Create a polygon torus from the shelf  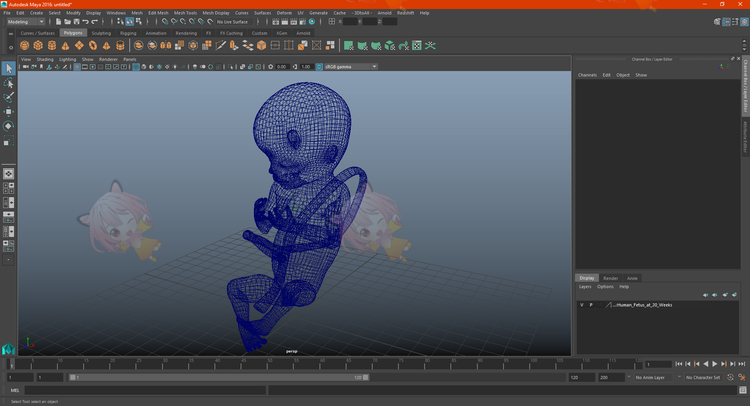tap(93, 45)
